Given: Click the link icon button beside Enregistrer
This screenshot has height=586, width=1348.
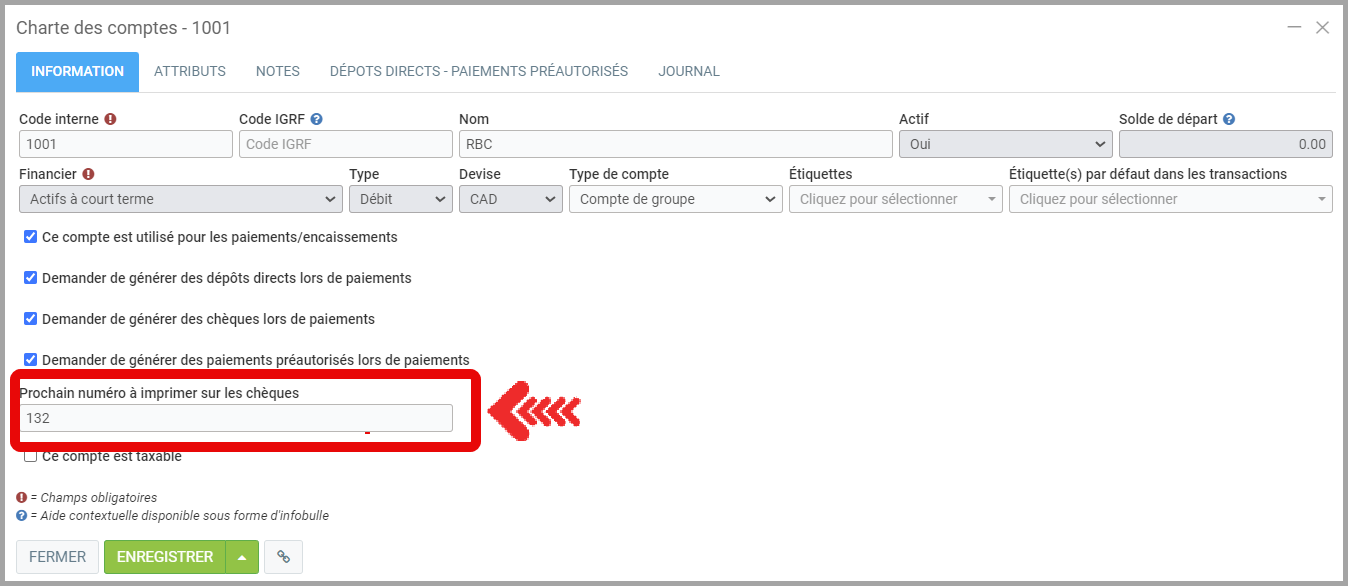Looking at the screenshot, I should (284, 557).
